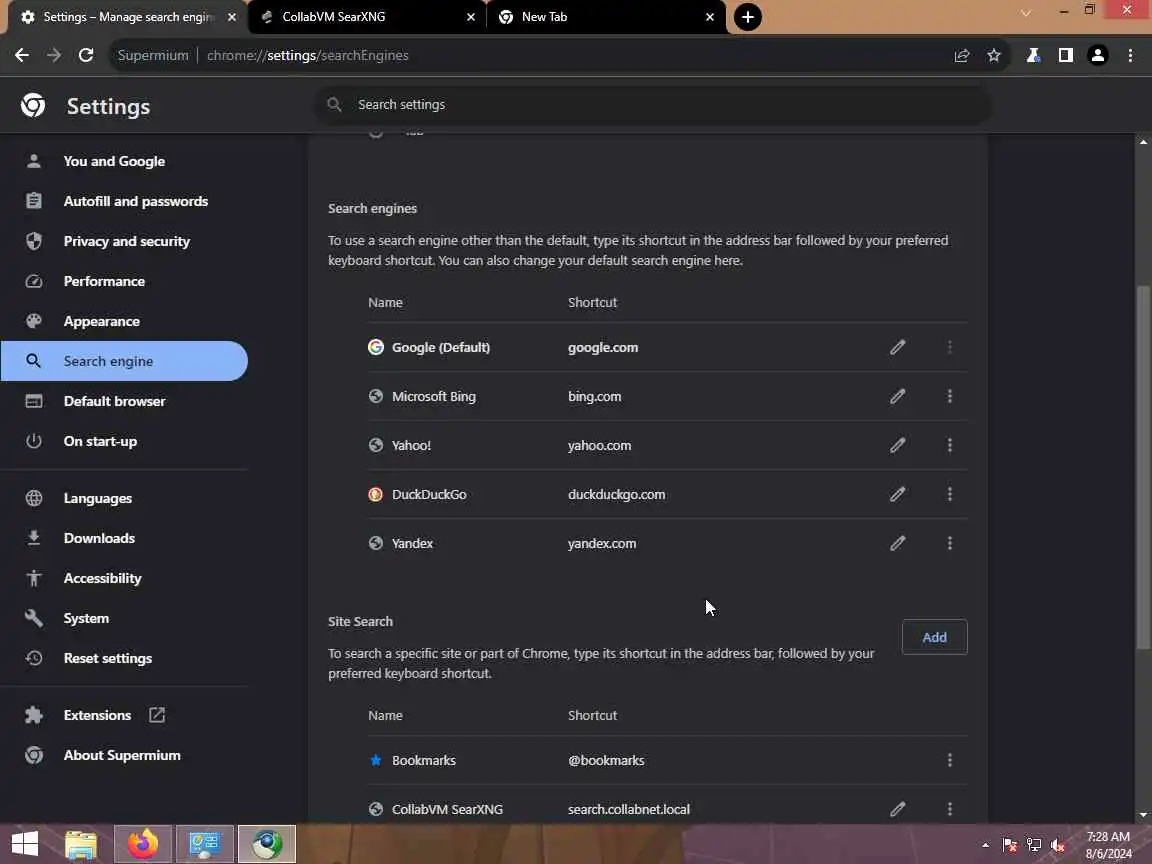The height and width of the screenshot is (864, 1152).
Task: Click the scroll-down arrow of page scrollbar
Action: [1142, 815]
